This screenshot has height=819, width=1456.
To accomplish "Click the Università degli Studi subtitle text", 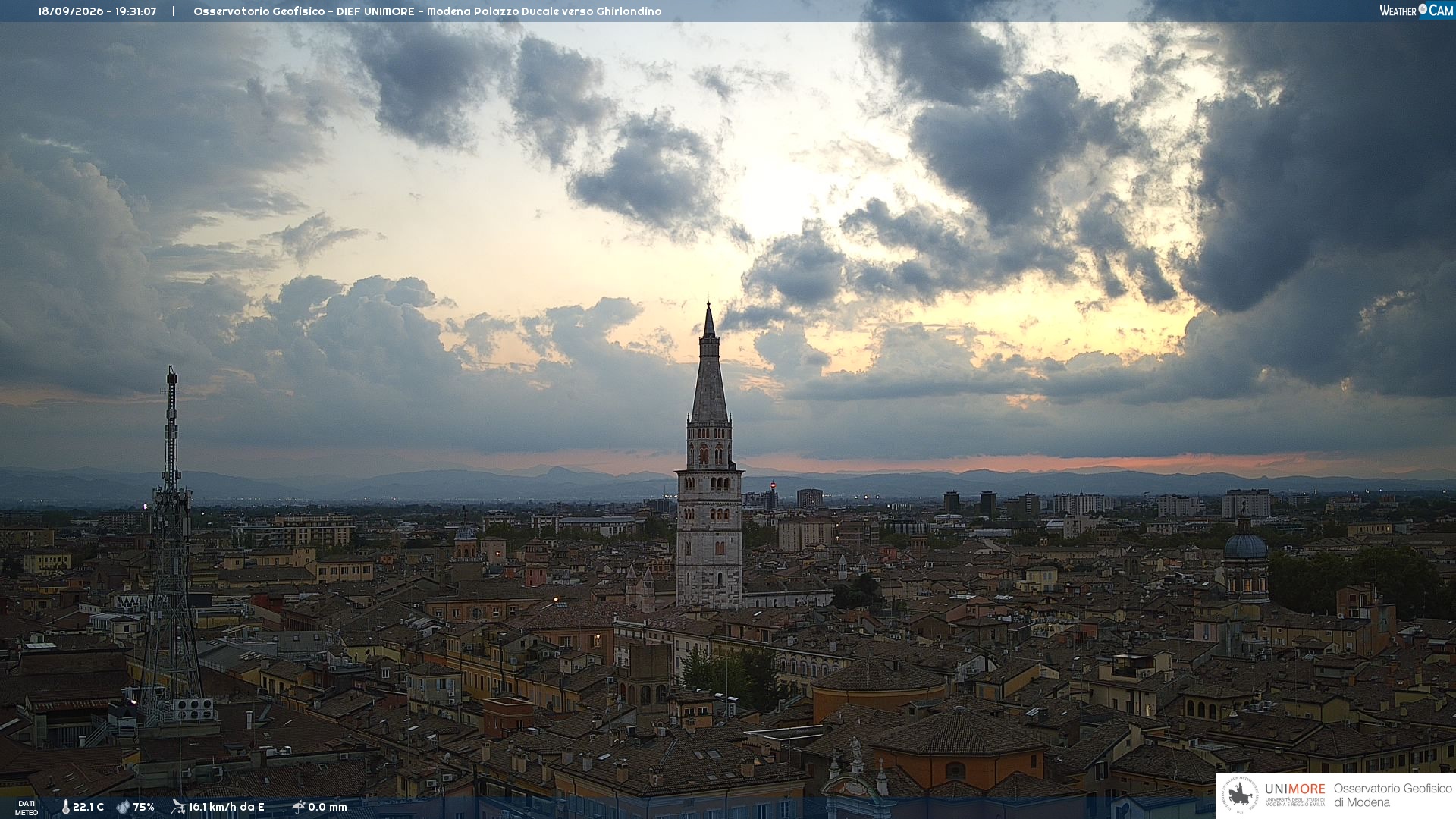I will pos(1295,802).
